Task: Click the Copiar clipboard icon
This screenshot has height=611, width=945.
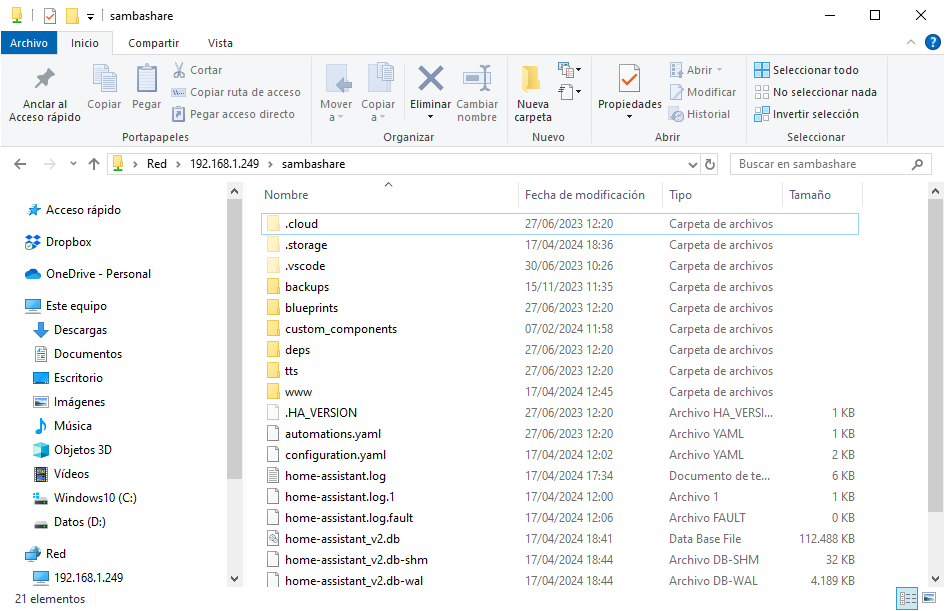Action: pyautogui.click(x=104, y=87)
